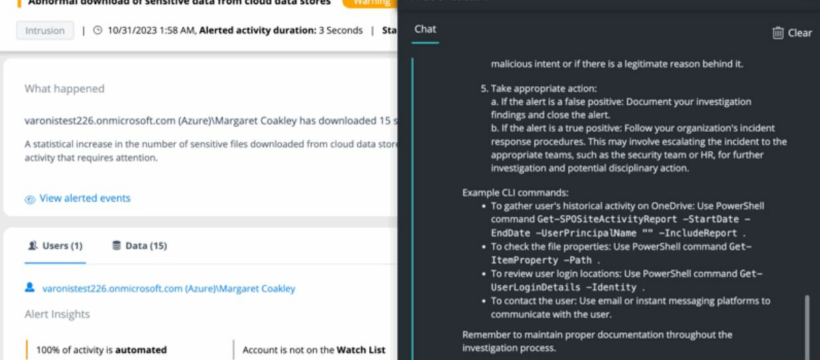Switch to the Chat tab
Image resolution: width=820 pixels, height=360 pixels.
(425, 29)
